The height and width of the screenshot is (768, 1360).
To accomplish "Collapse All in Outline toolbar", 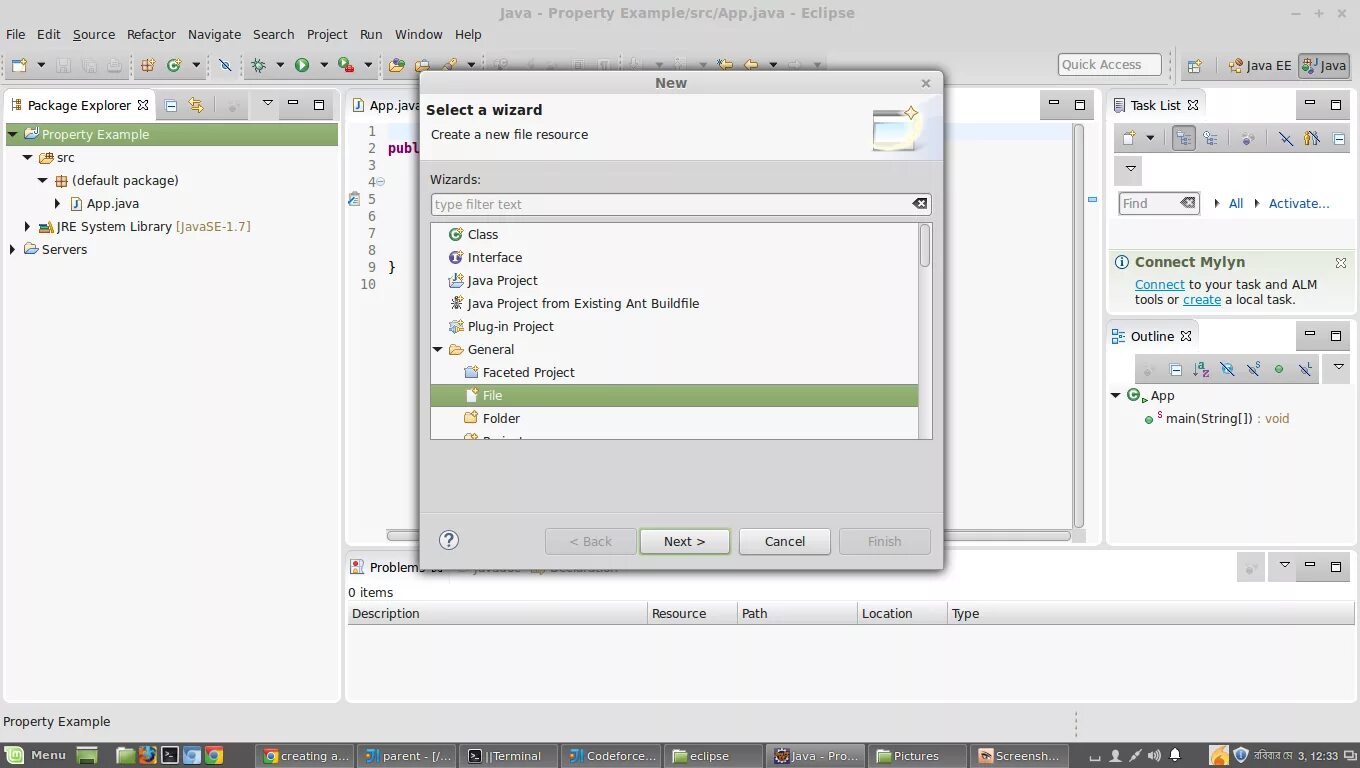I will [x=1176, y=370].
